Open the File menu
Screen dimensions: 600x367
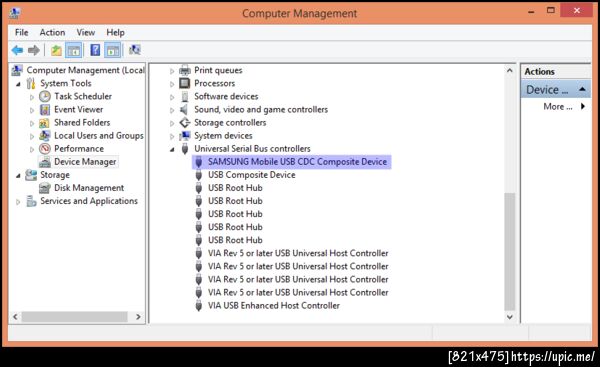pyautogui.click(x=21, y=33)
